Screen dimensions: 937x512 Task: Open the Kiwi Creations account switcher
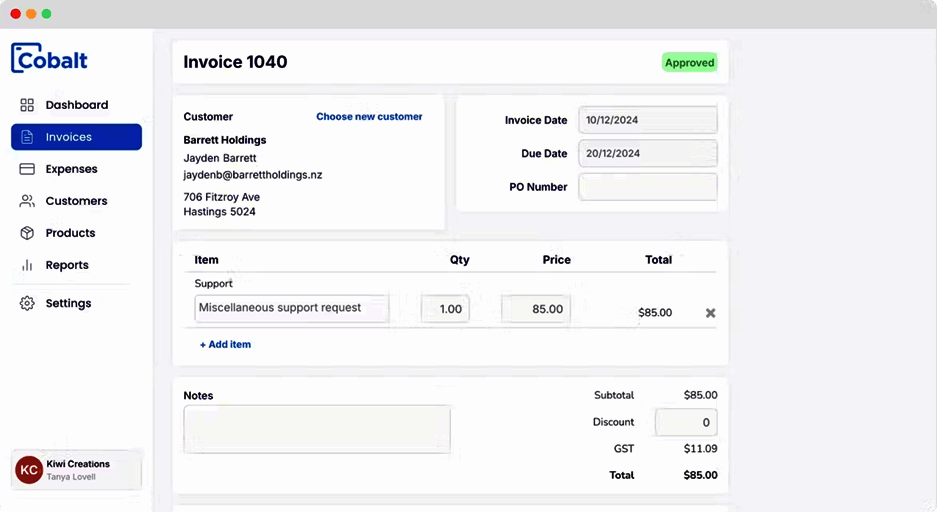click(x=76, y=470)
